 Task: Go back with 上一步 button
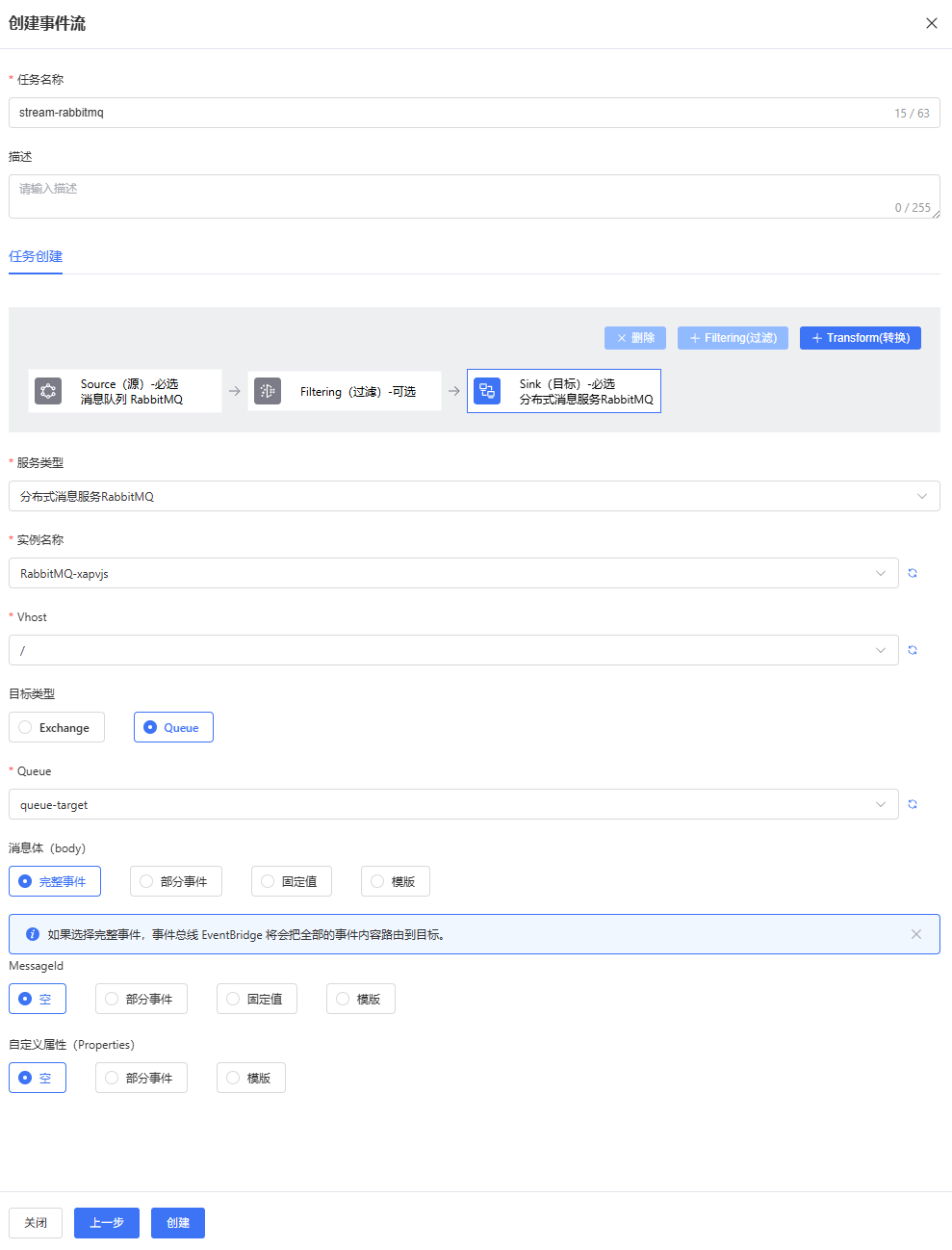point(107,1223)
